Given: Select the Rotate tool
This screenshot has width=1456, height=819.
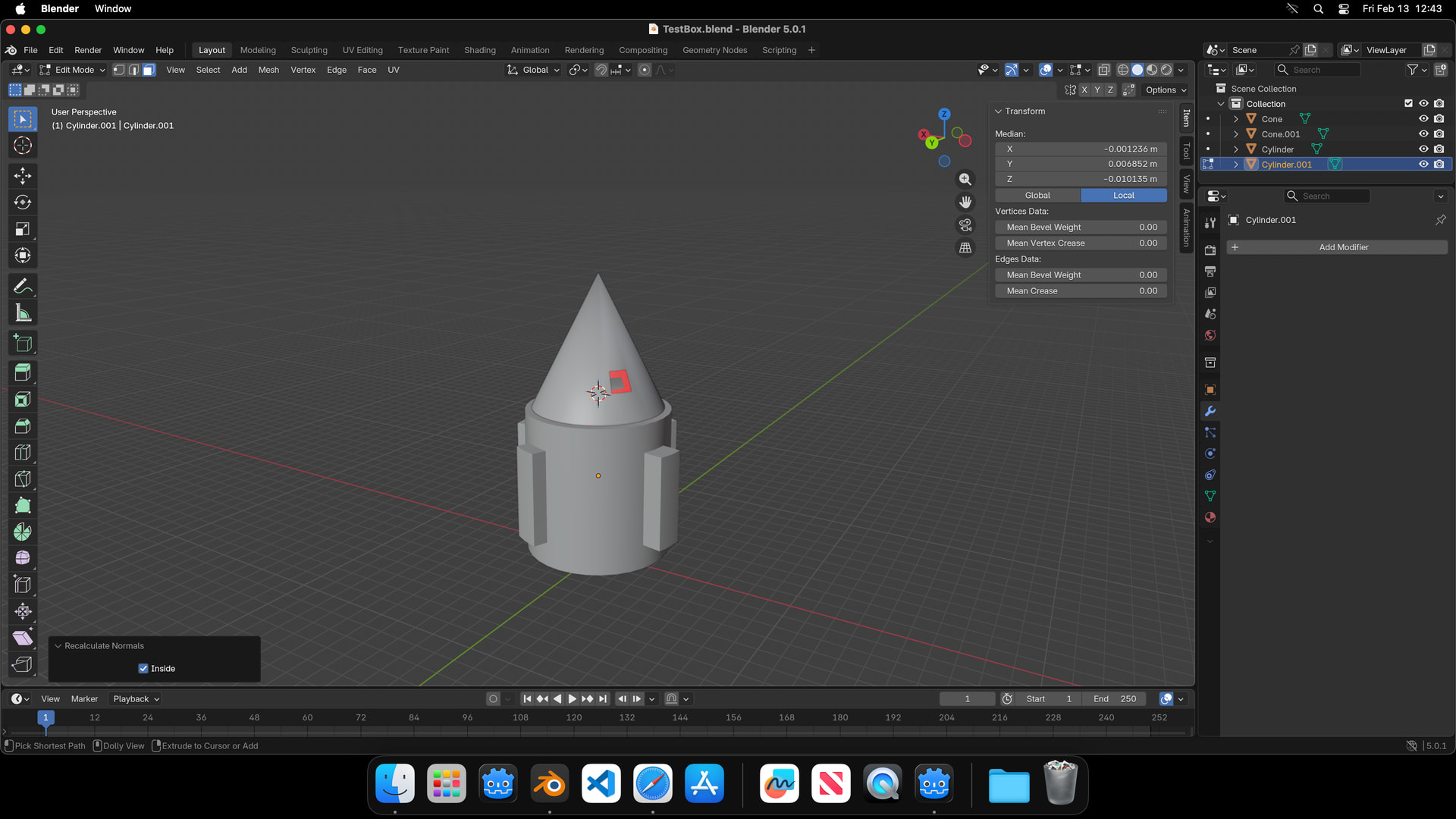Looking at the screenshot, I should [x=23, y=202].
